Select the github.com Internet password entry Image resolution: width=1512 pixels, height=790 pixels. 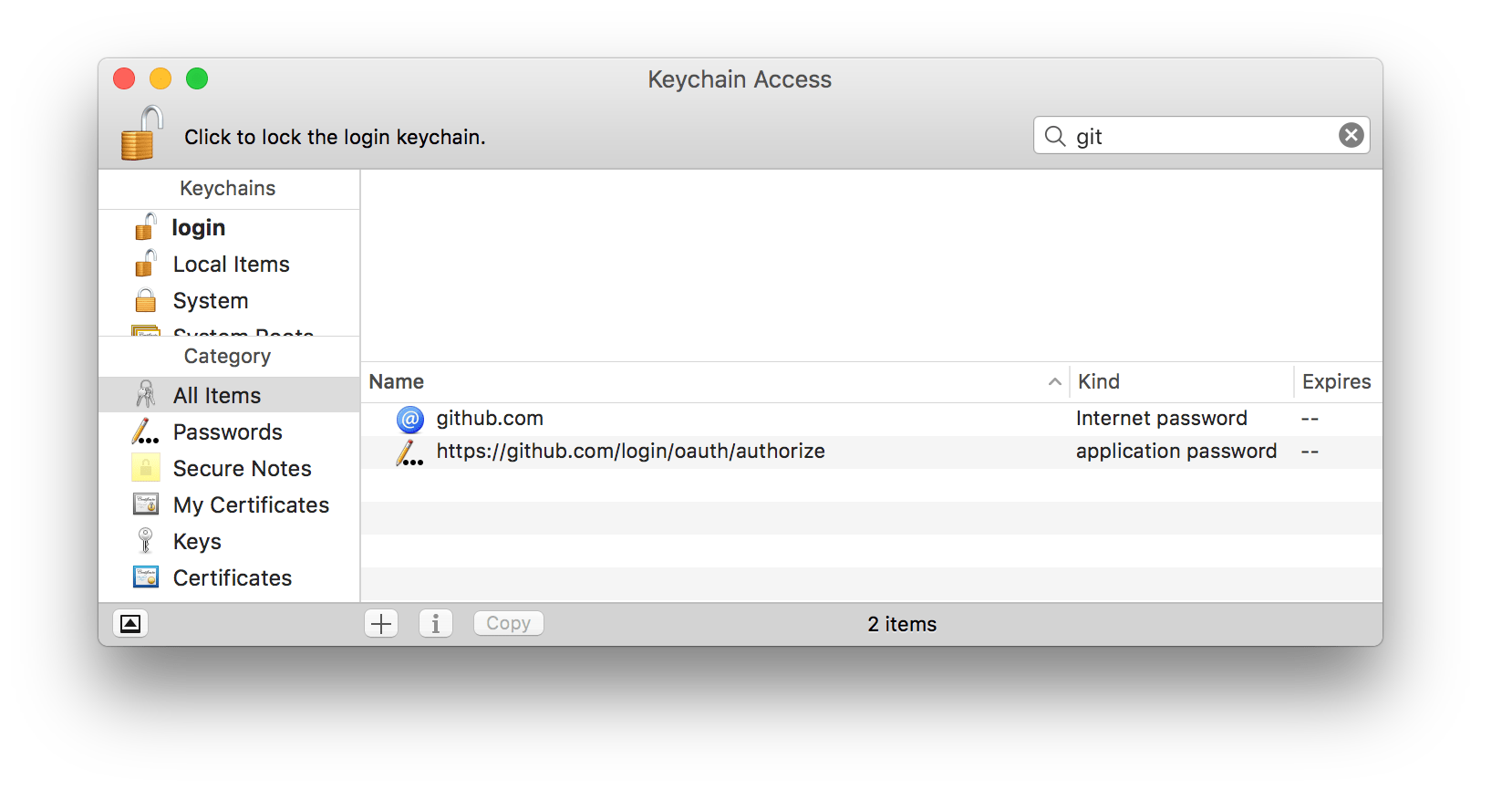[x=490, y=419]
